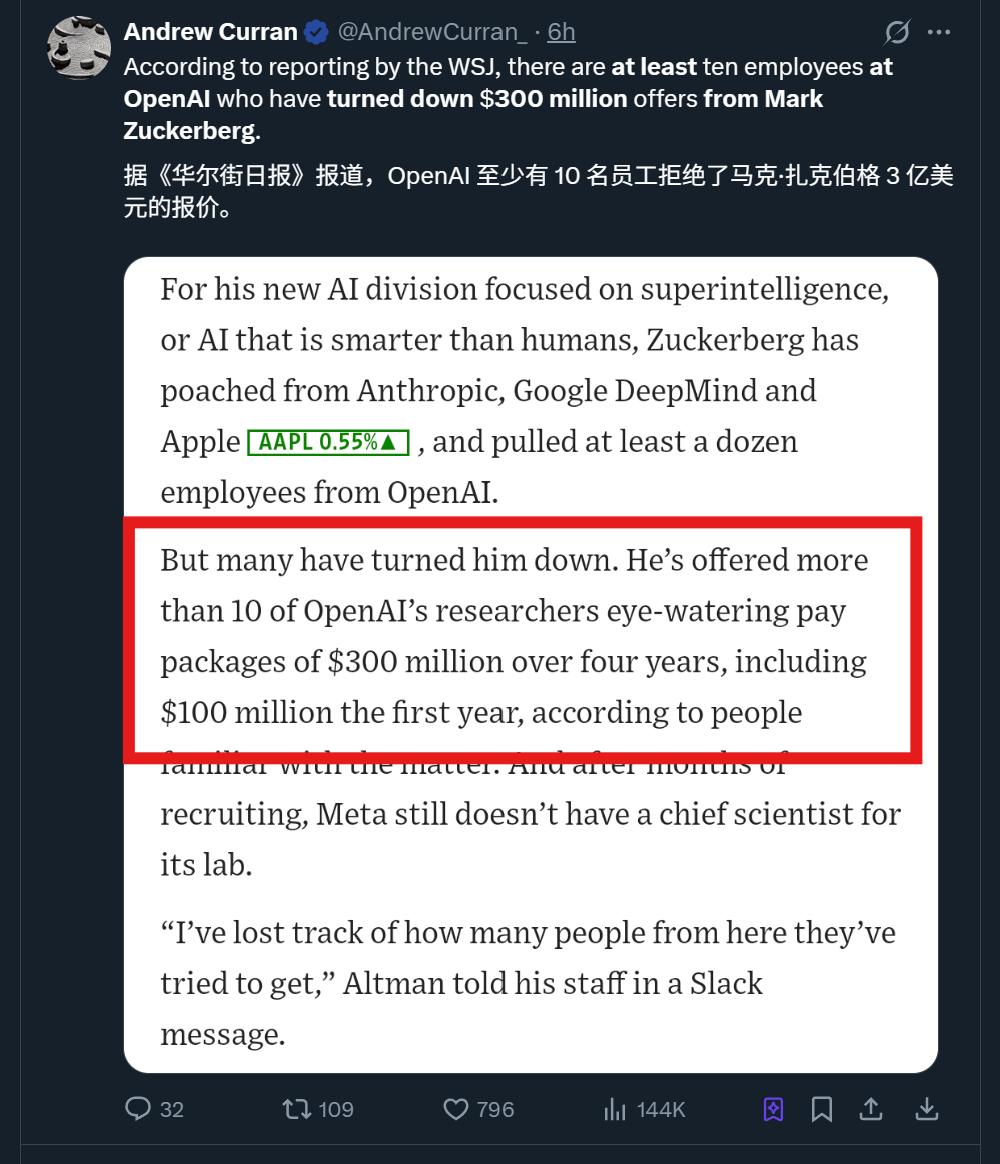Screen dimensions: 1000x1164
Task: Click Andrew Curran's verified badge
Action: pos(315,31)
